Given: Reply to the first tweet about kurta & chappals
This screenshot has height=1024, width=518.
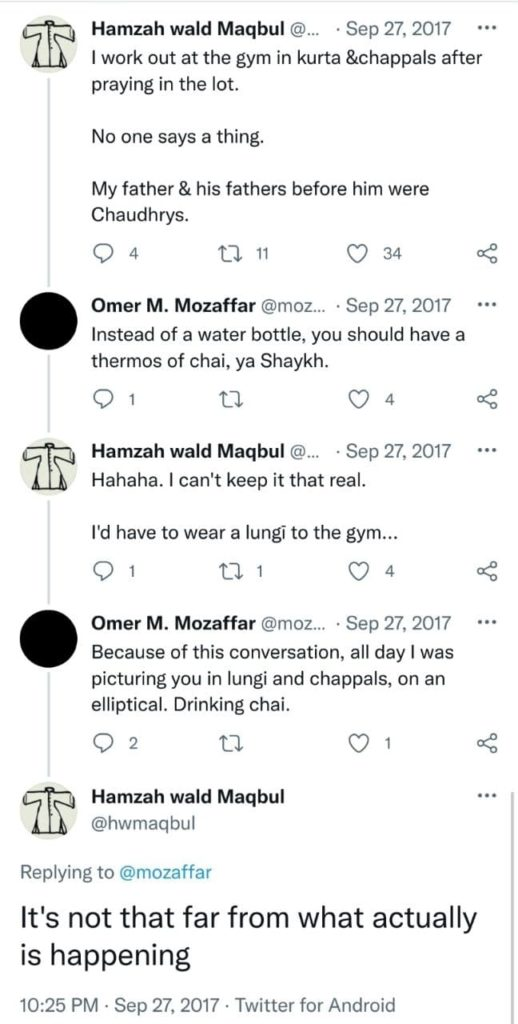Looking at the screenshot, I should click(101, 255).
